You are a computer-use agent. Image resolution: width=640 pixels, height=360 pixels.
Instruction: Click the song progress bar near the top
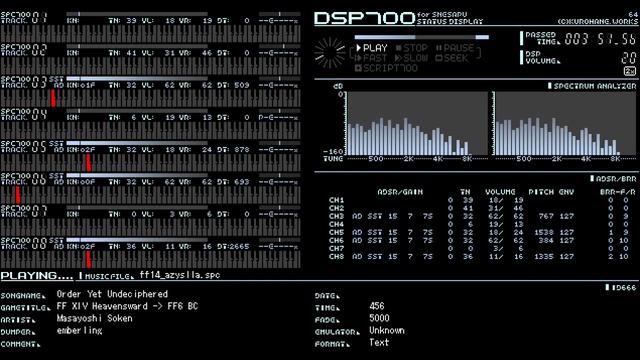point(422,37)
